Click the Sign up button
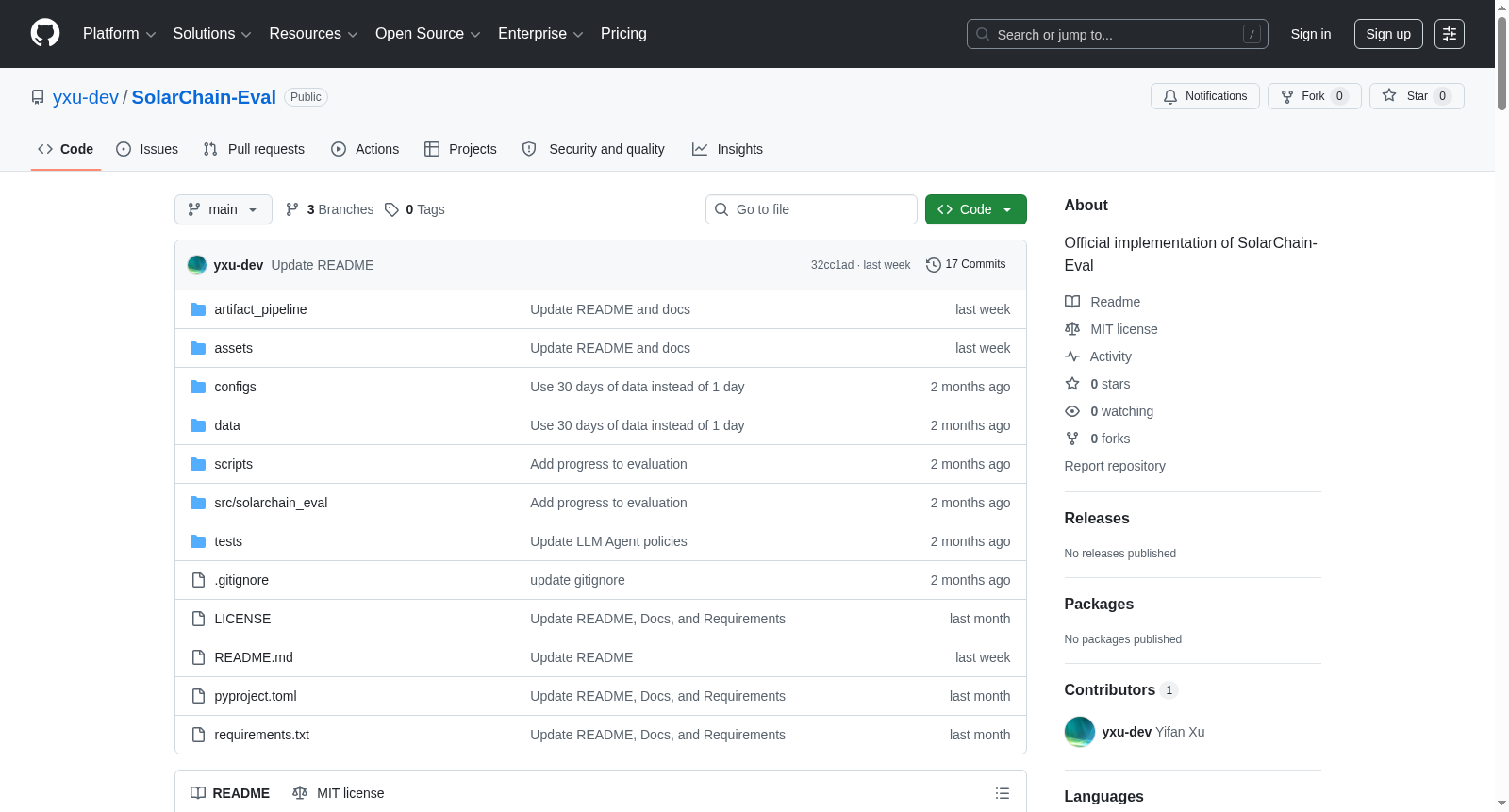This screenshot has height=812, width=1509. point(1388,34)
